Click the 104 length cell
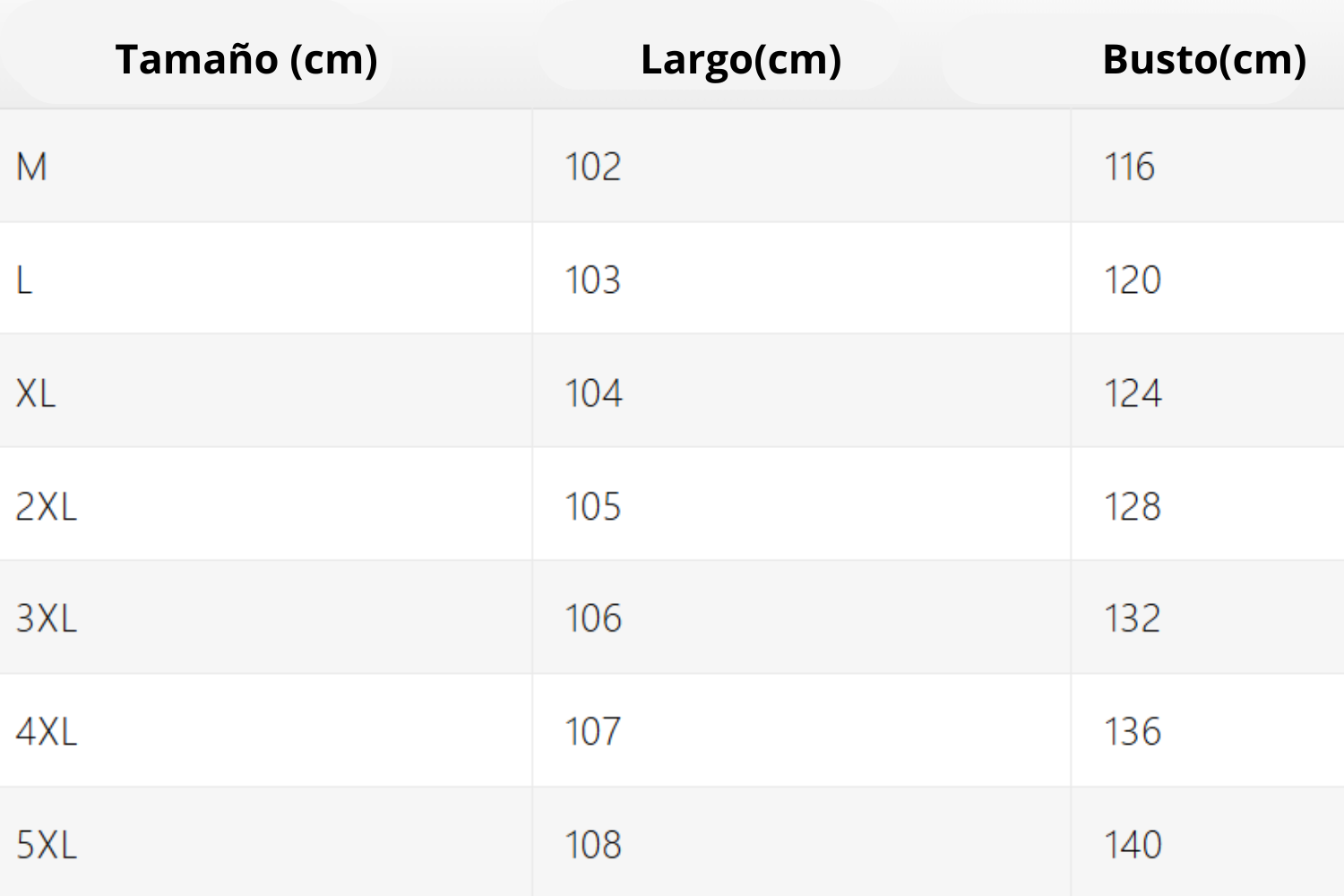 592,393
